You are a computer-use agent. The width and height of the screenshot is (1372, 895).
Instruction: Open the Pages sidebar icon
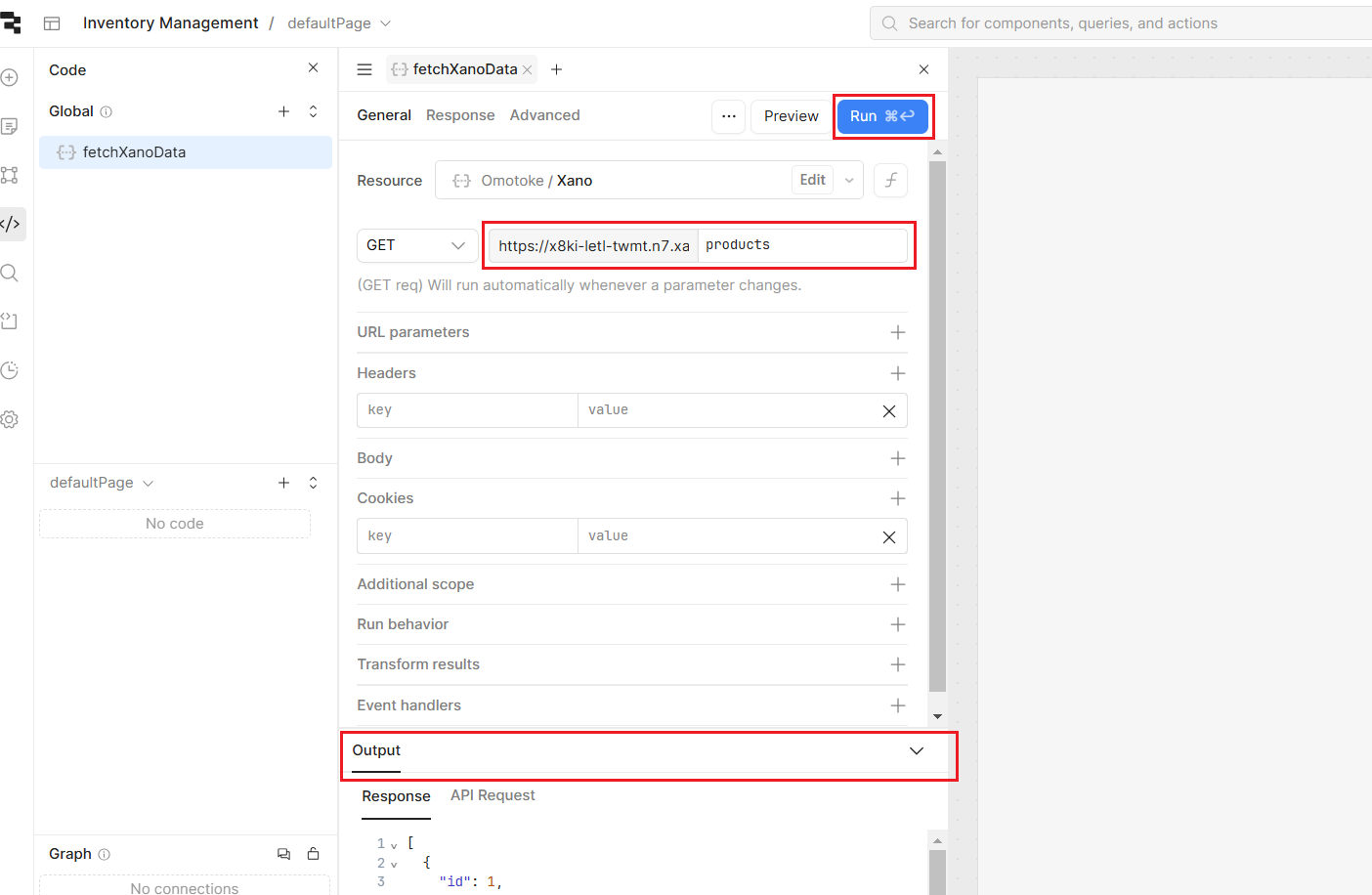[x=10, y=126]
